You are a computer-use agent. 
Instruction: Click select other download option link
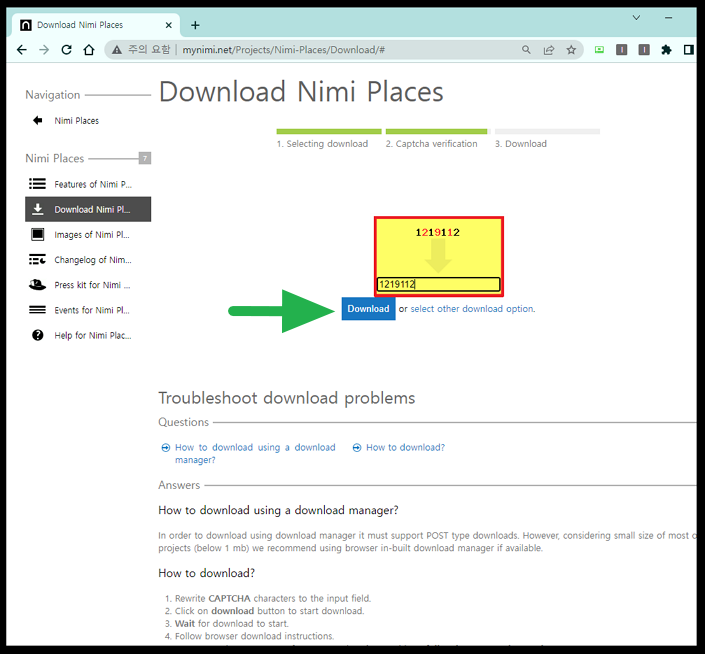pyautogui.click(x=472, y=309)
